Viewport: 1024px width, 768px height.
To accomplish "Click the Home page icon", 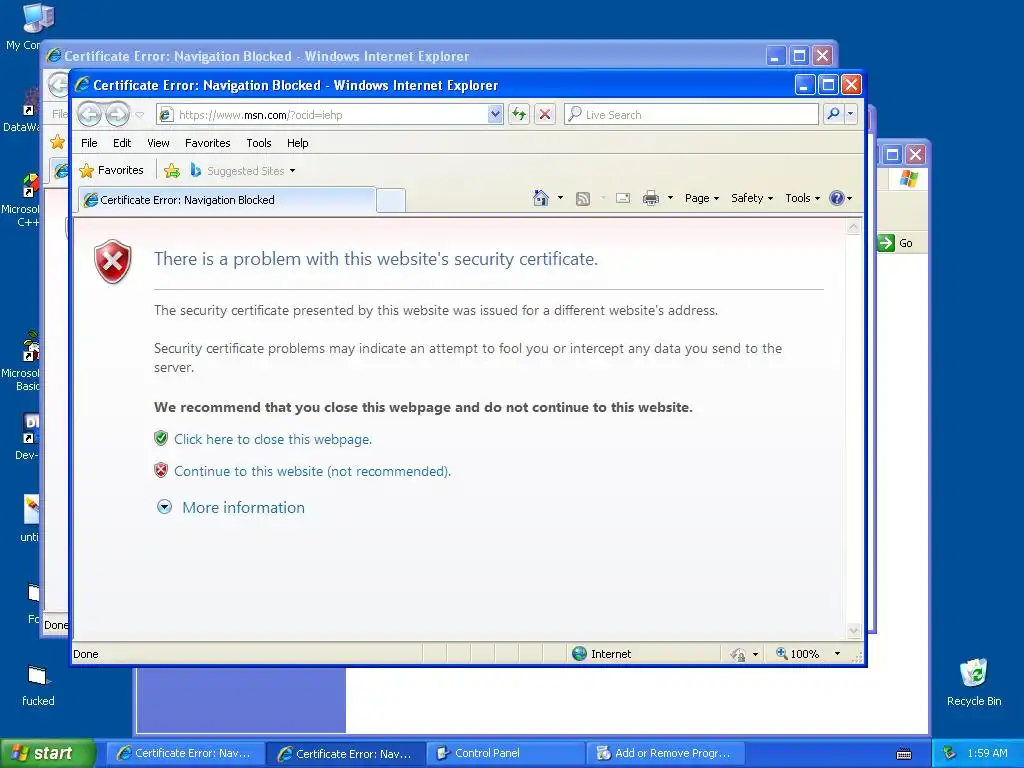I will click(541, 198).
